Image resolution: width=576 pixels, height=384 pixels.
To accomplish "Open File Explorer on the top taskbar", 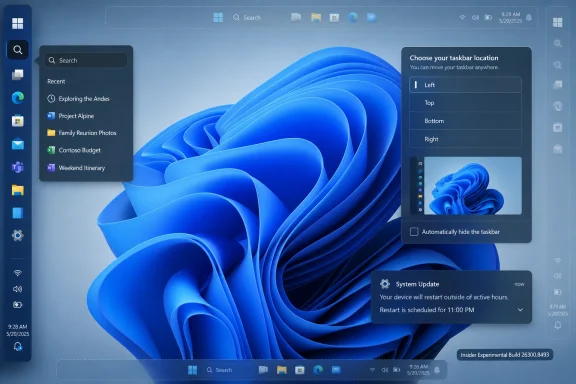I will pos(316,17).
